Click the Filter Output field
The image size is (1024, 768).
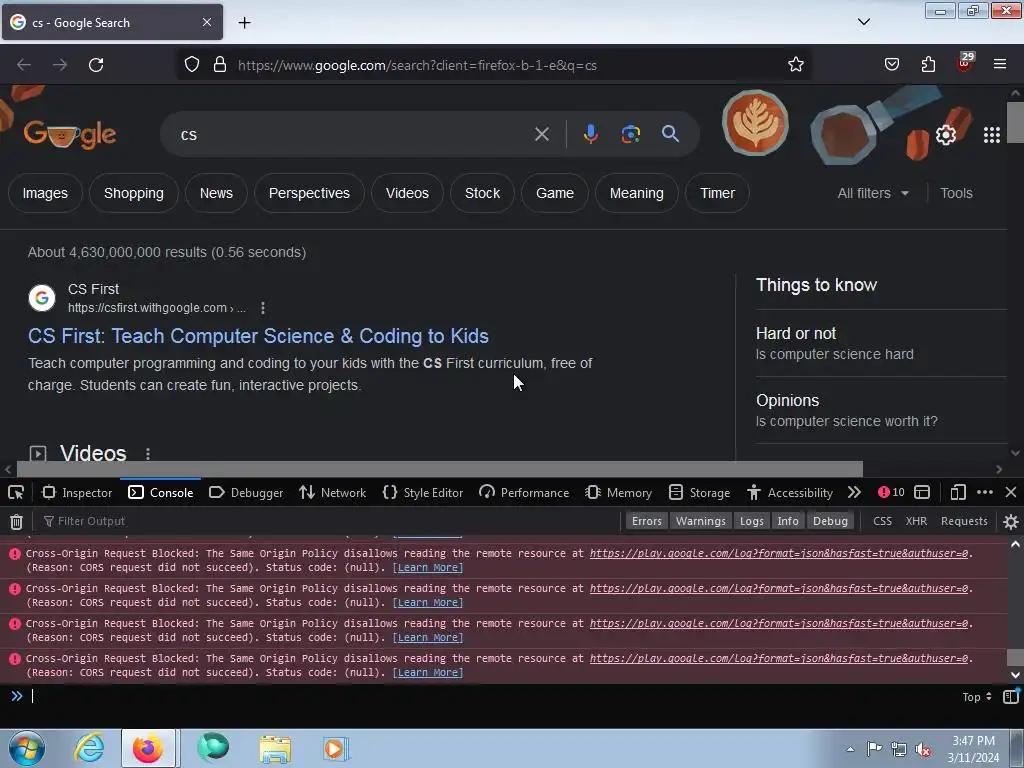pos(327,521)
